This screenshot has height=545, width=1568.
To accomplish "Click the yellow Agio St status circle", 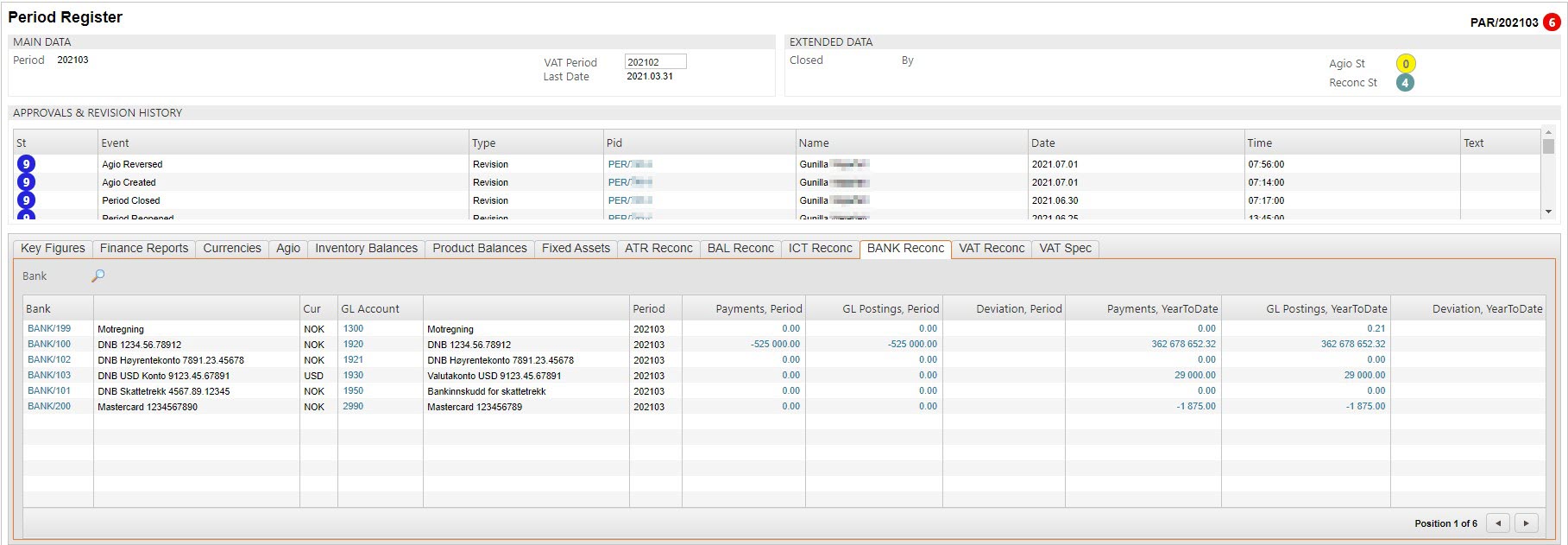I will pyautogui.click(x=1405, y=64).
